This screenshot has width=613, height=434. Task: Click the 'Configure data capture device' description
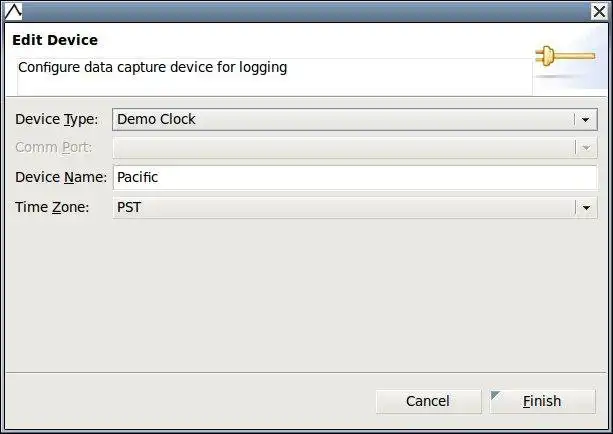tap(153, 68)
